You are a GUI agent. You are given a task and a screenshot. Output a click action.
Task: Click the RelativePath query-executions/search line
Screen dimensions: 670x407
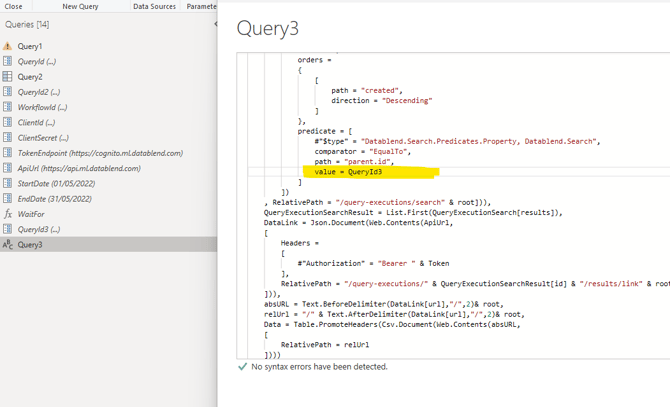[378, 202]
